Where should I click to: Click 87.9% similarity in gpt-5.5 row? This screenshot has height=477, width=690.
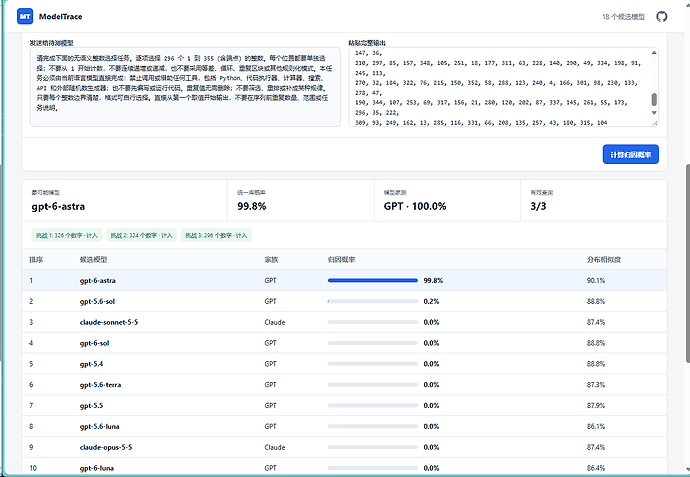[x=596, y=405]
